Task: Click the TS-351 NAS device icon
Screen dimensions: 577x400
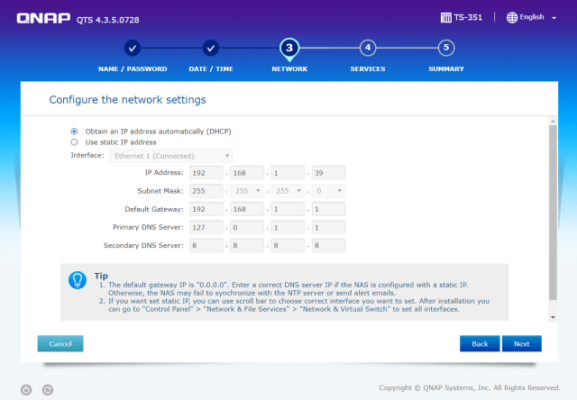Action: click(x=446, y=17)
